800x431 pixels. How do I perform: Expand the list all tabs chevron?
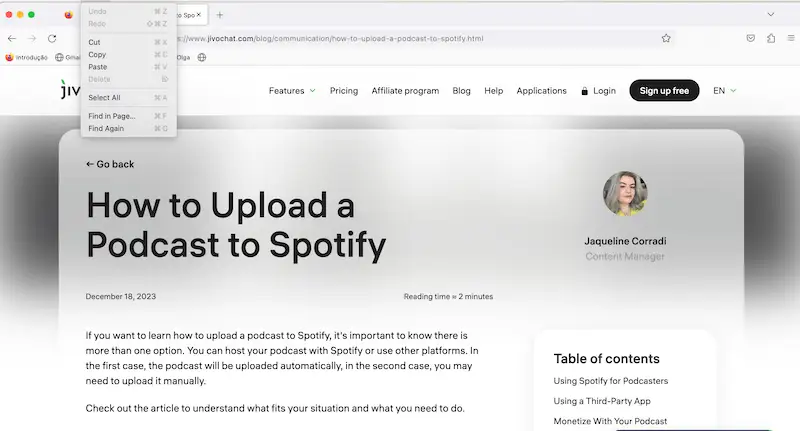(771, 15)
